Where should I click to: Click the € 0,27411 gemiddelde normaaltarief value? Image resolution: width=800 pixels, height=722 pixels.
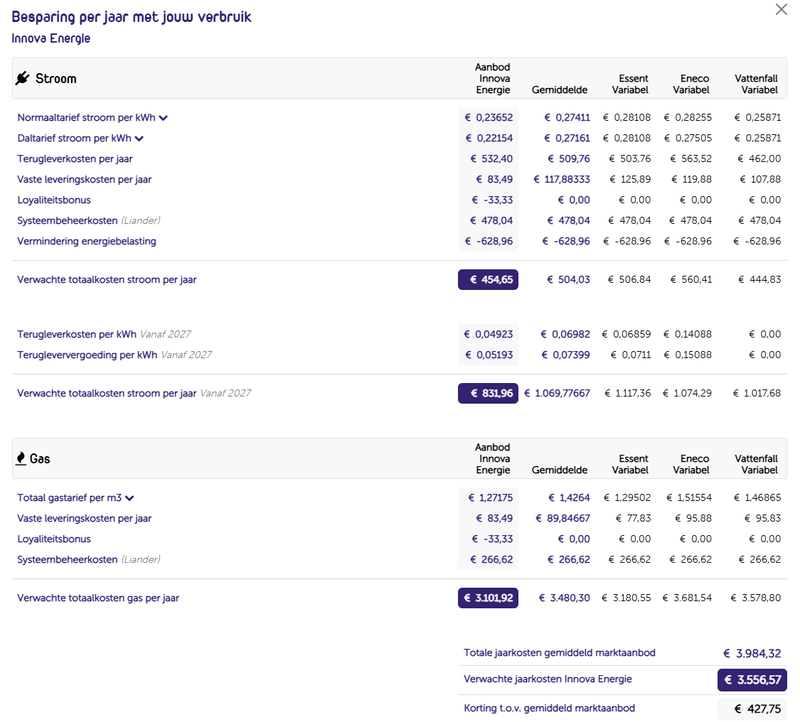click(x=567, y=117)
